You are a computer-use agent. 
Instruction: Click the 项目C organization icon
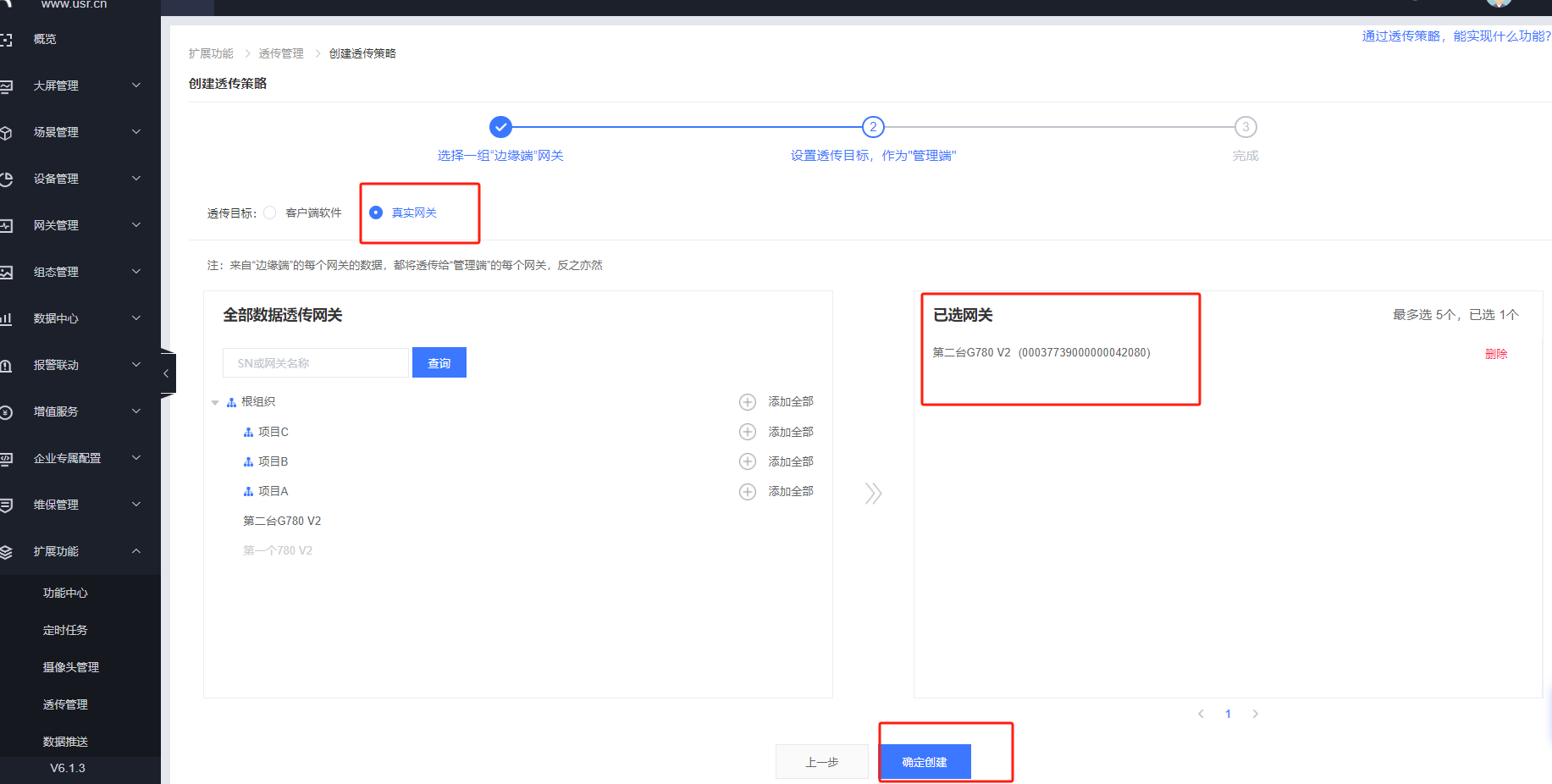click(248, 432)
